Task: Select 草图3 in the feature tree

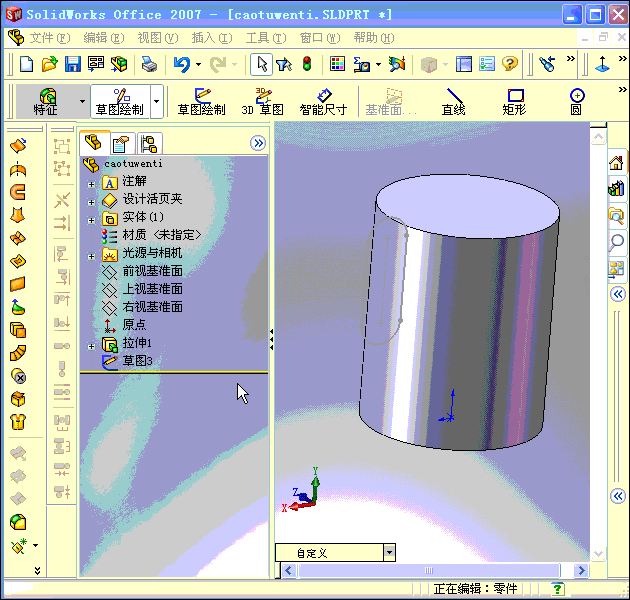Action: click(137, 360)
